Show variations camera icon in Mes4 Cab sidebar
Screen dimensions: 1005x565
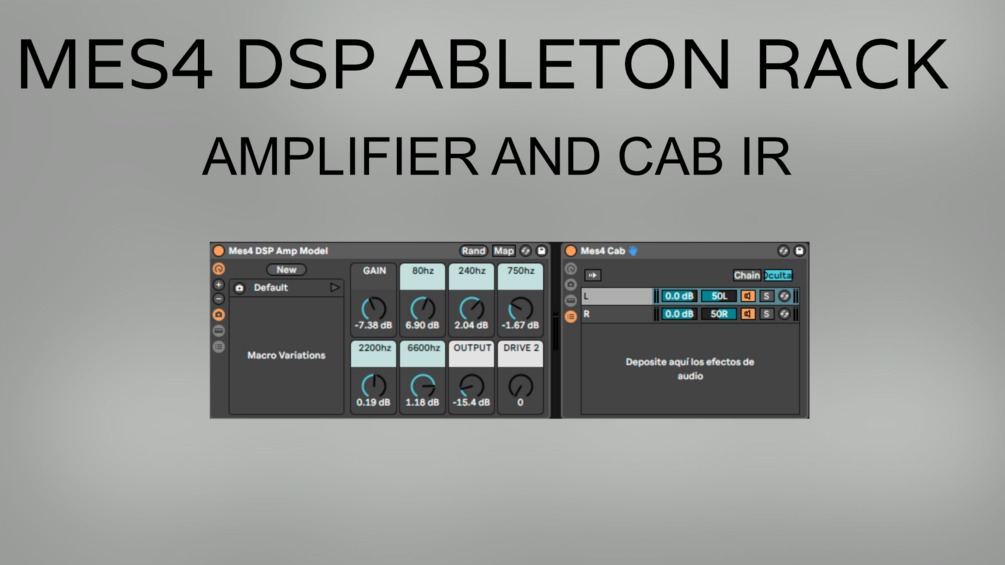click(x=570, y=284)
